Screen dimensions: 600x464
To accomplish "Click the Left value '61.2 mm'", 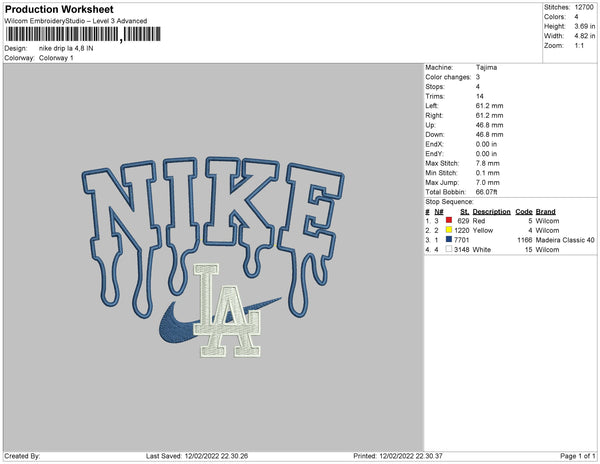I will point(489,106).
